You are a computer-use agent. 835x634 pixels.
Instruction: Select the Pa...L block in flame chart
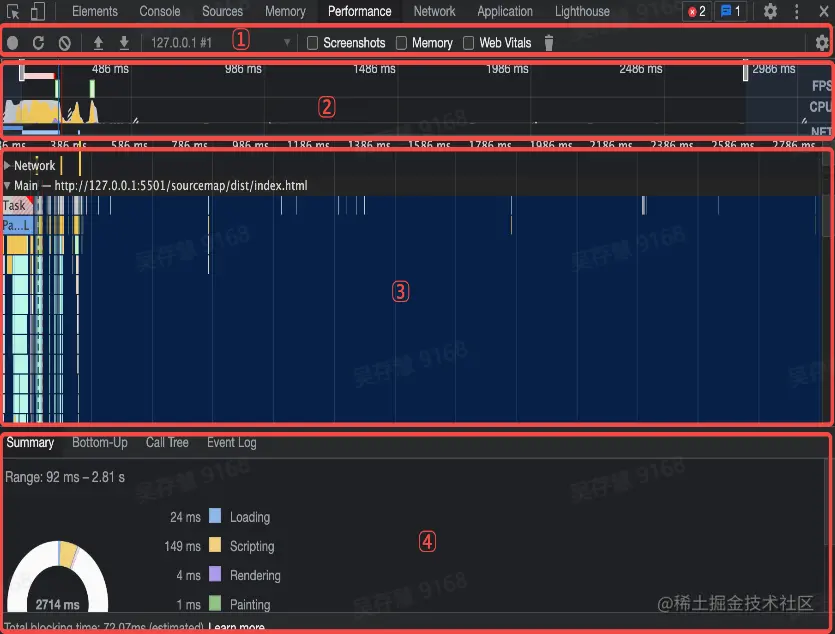(18, 225)
